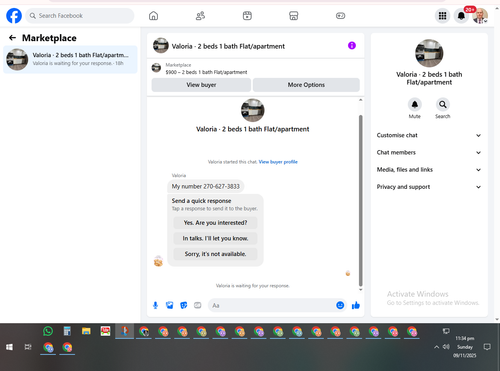Open the emoji picker in message box
500x371 pixels.
[340, 305]
